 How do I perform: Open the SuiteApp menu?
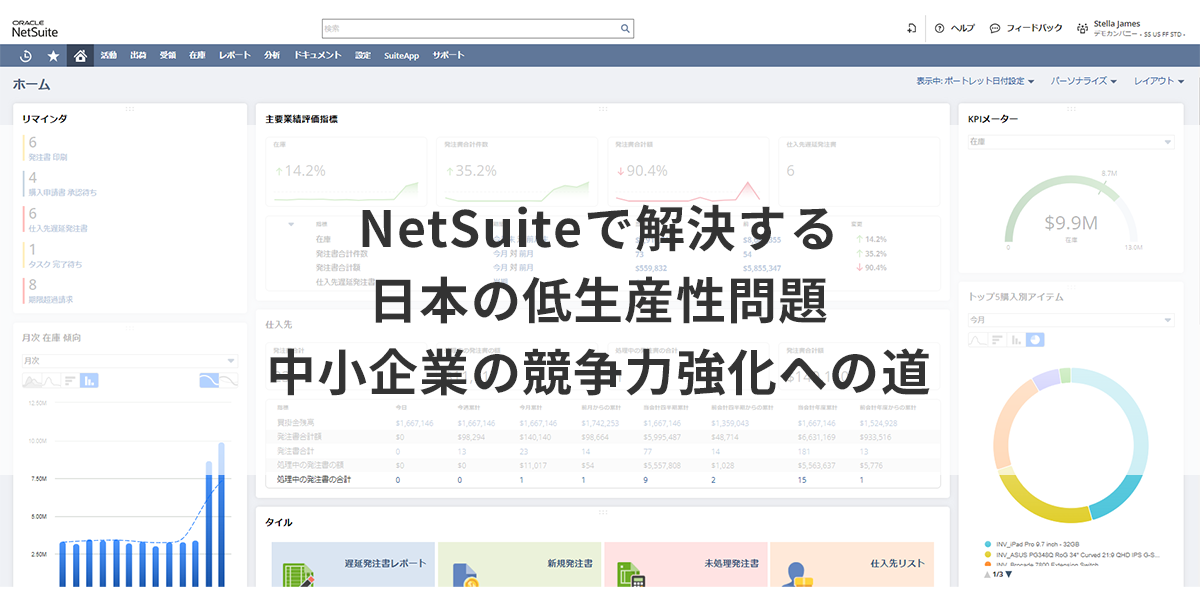click(x=401, y=56)
